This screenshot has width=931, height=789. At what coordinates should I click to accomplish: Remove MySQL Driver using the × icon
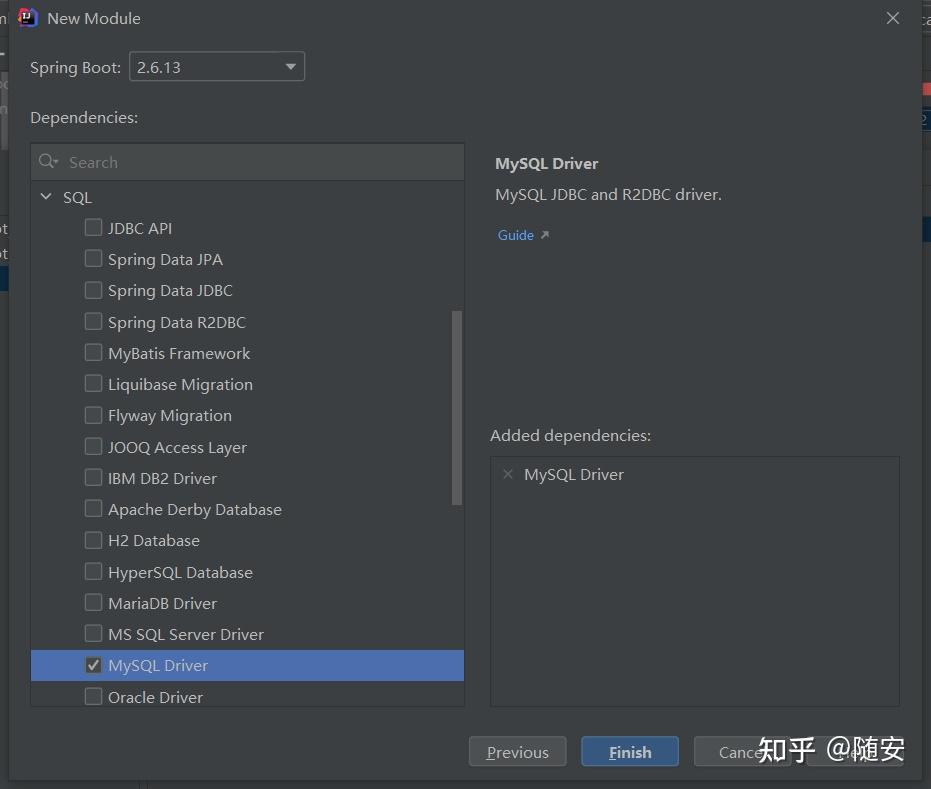[508, 474]
